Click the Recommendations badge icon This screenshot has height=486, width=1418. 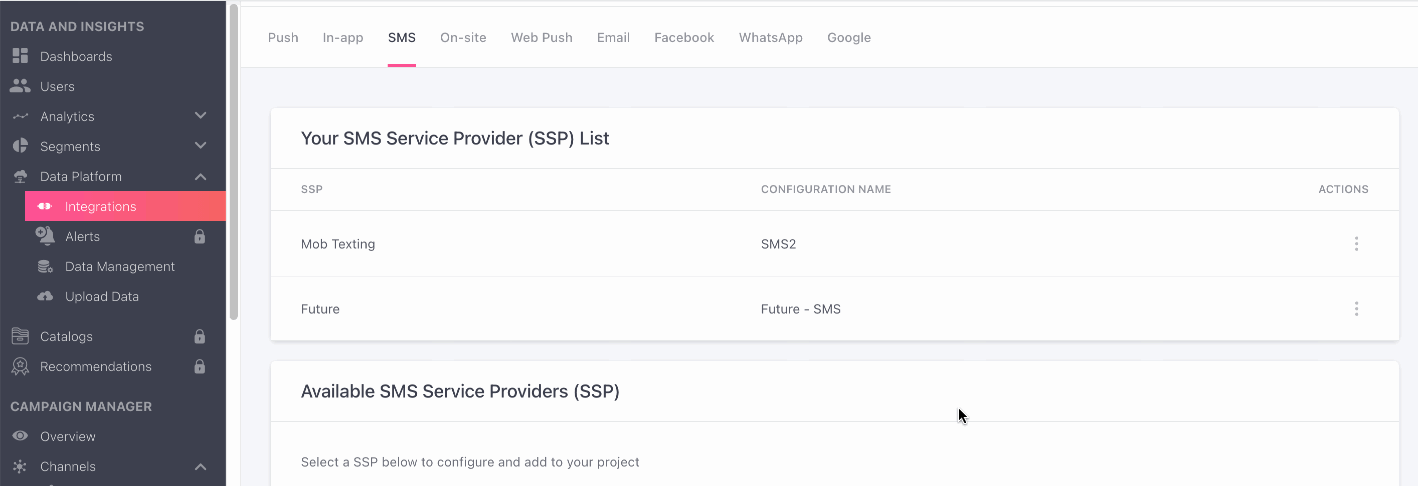[x=20, y=367]
